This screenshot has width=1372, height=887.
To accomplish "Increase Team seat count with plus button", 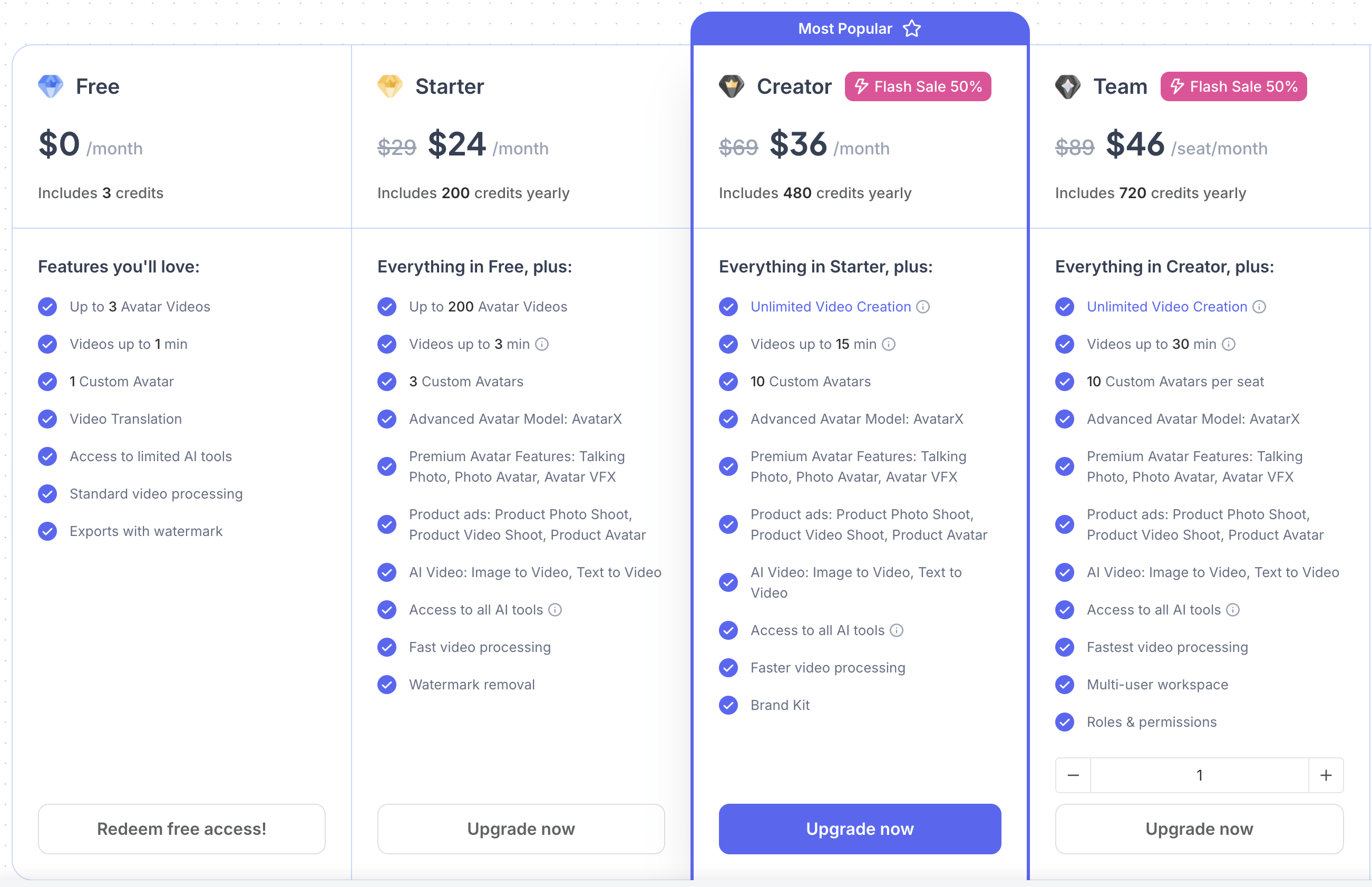I will pyautogui.click(x=1326, y=775).
